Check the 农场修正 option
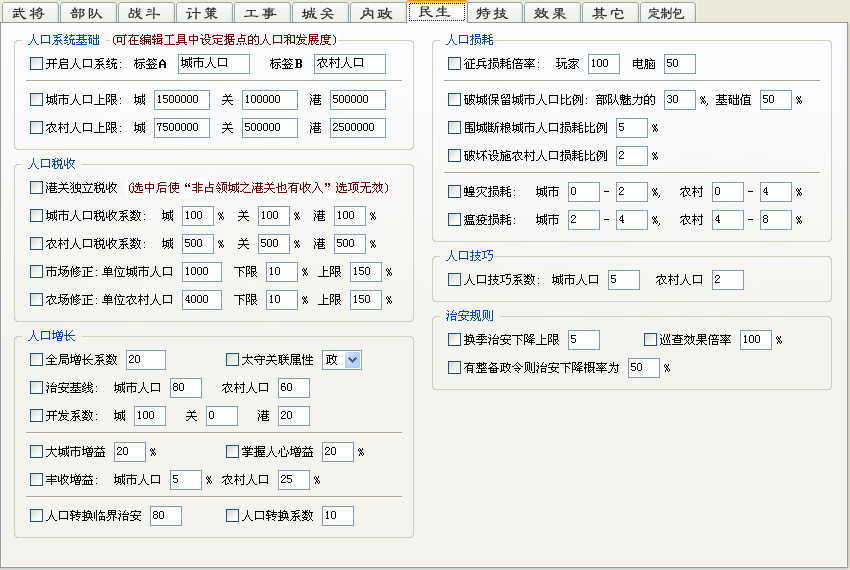 (x=36, y=299)
